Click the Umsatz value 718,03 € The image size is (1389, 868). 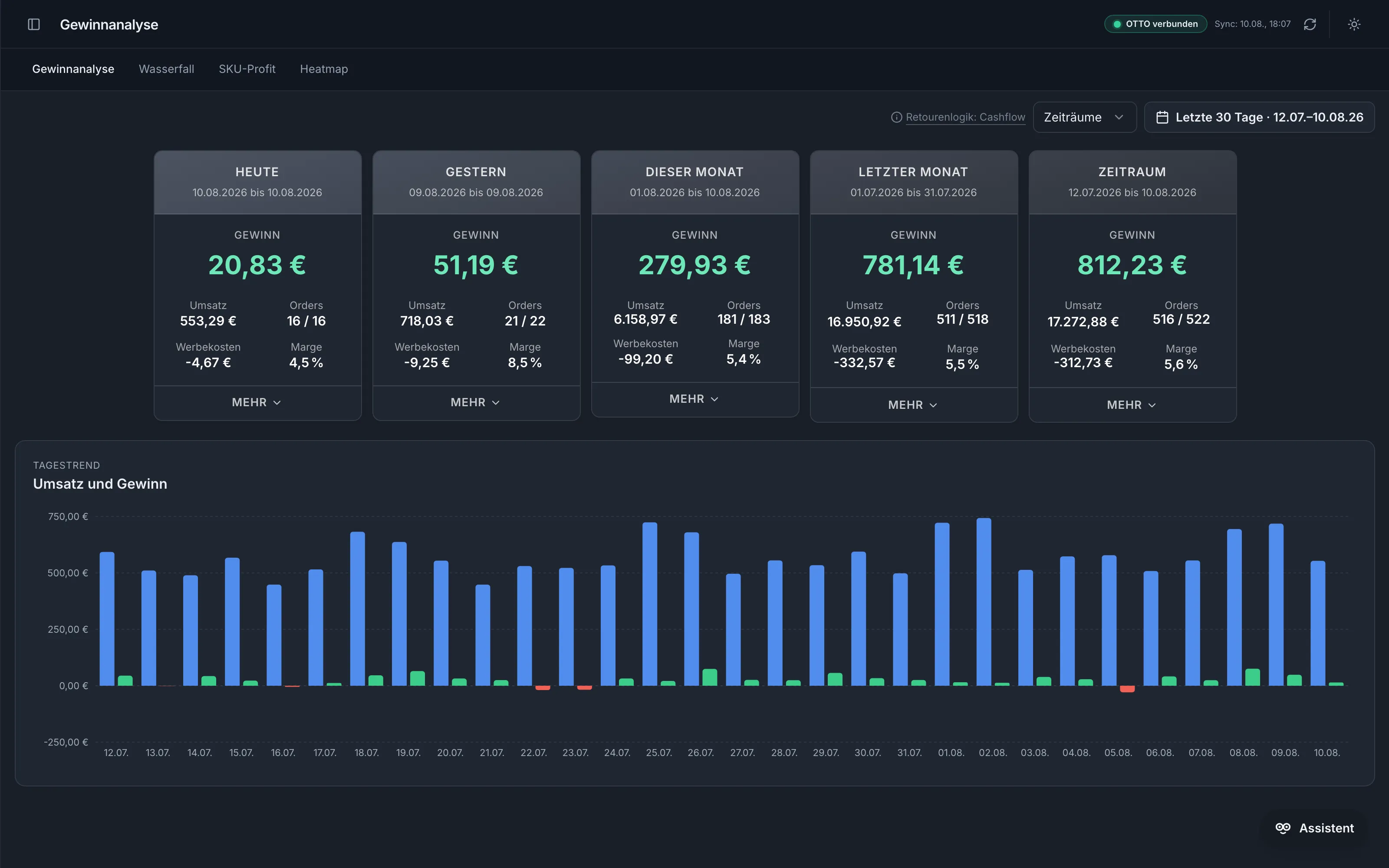(426, 321)
